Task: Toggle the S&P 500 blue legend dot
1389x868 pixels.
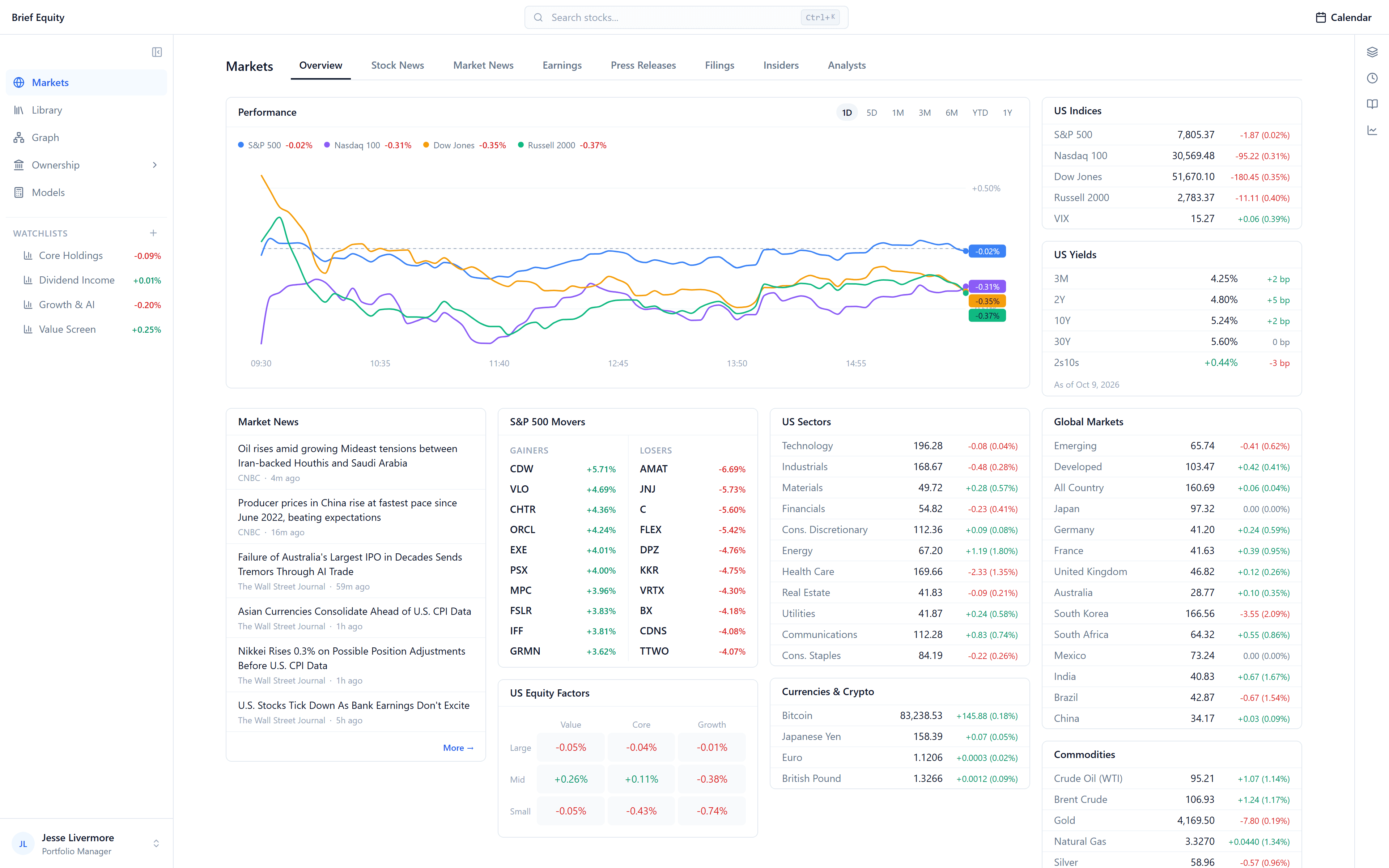Action: (241, 145)
